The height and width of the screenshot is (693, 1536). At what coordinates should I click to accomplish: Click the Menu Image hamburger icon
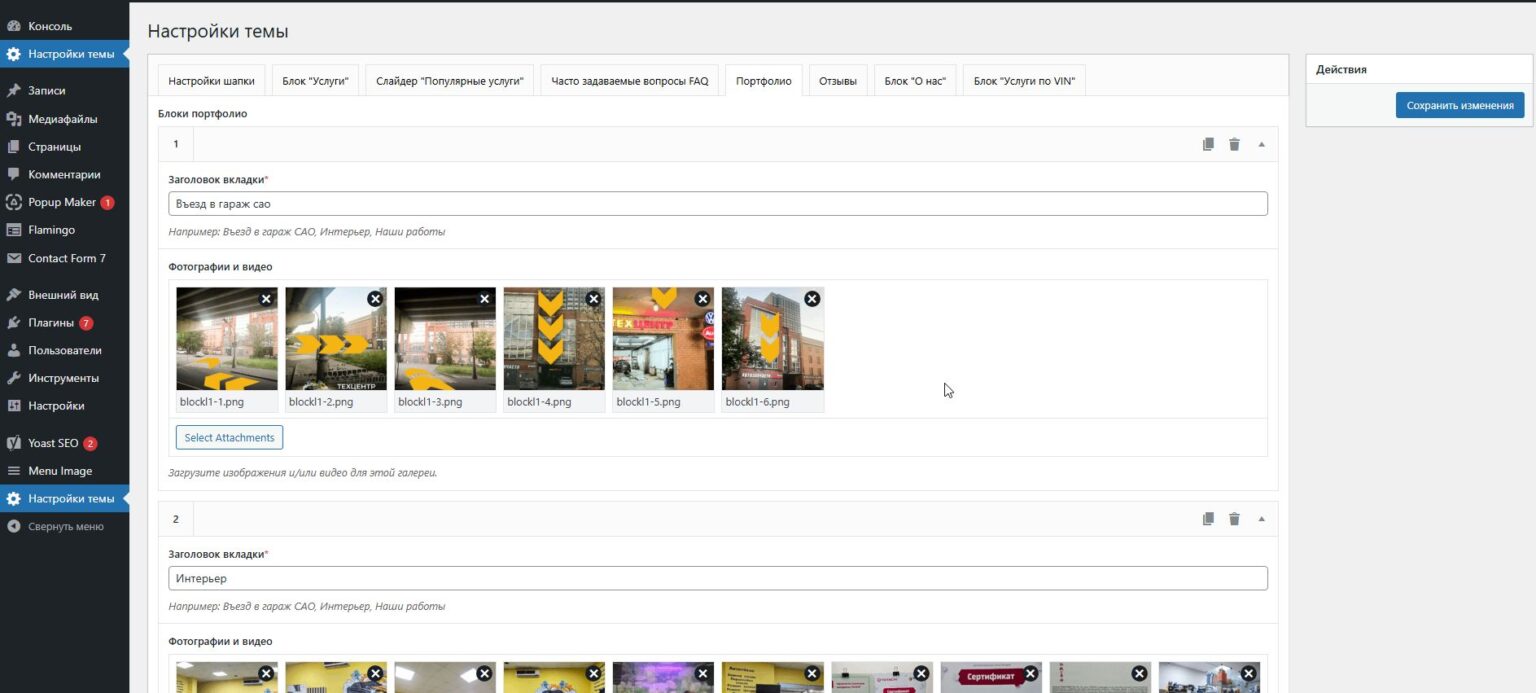[x=14, y=471]
